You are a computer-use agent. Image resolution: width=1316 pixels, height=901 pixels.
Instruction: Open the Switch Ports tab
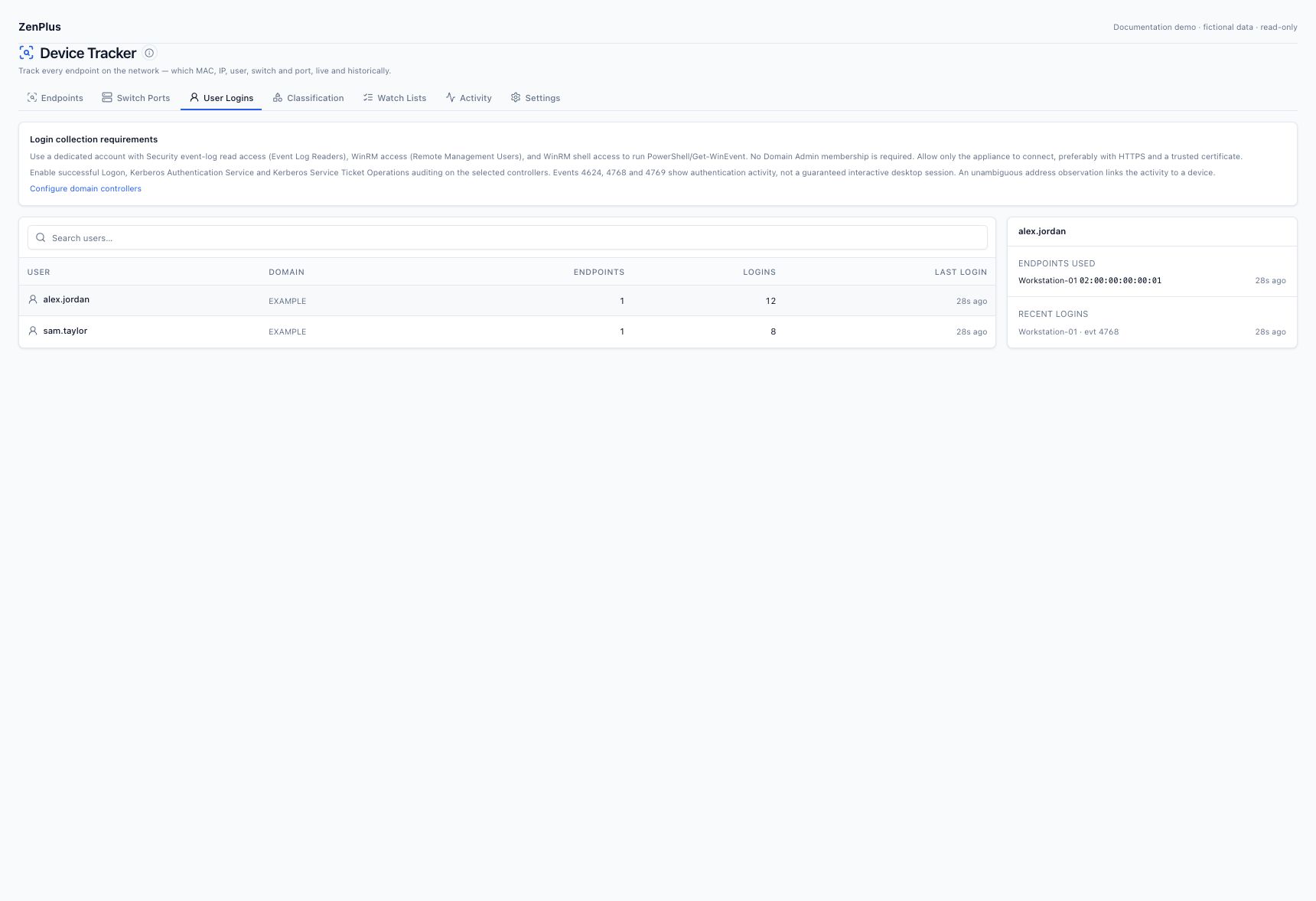136,98
